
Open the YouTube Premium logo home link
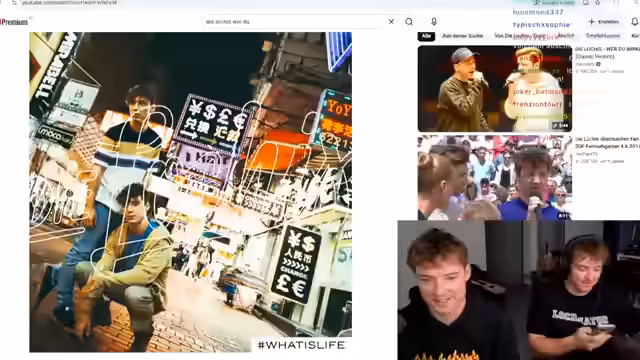[14, 22]
